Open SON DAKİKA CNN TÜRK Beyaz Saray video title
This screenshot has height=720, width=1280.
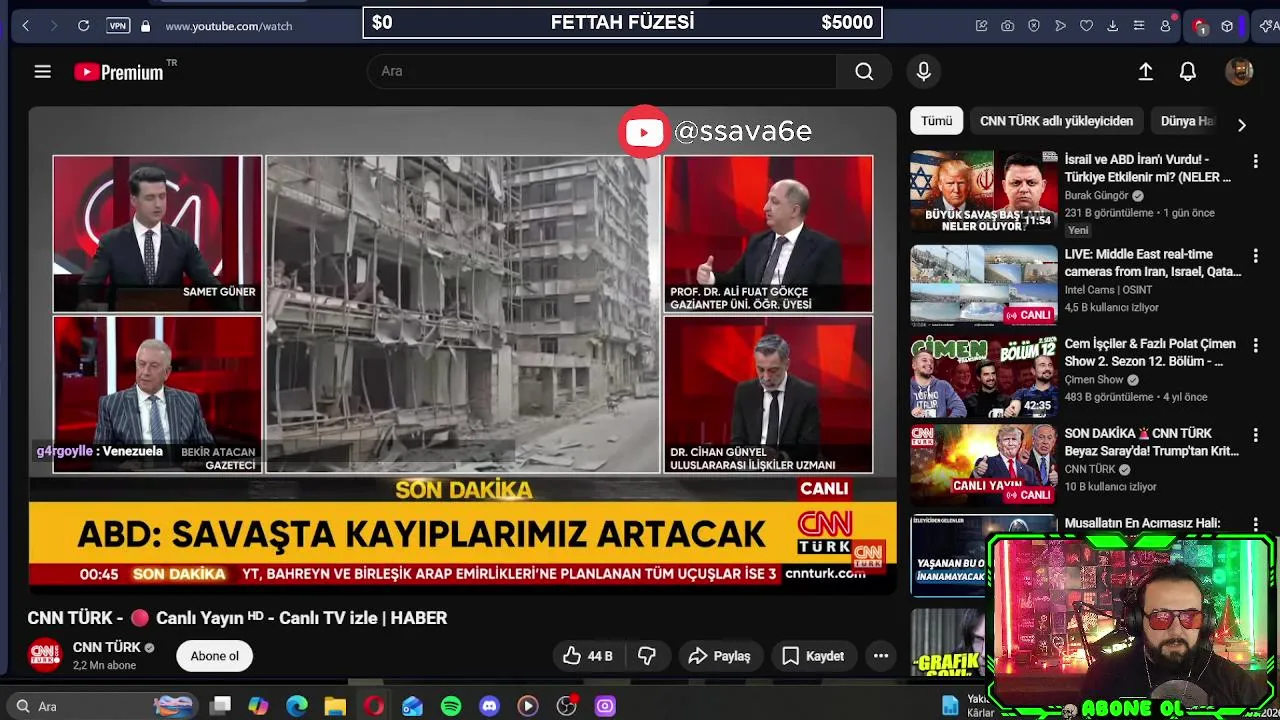point(1152,442)
